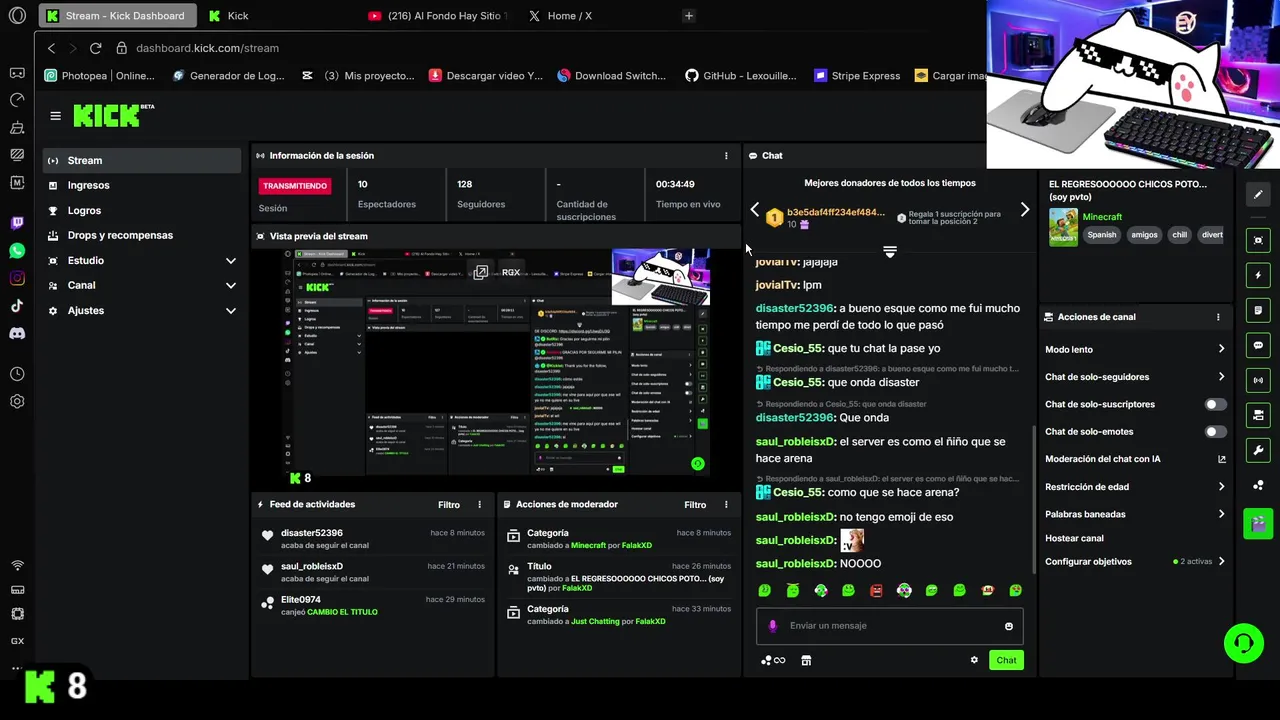Toggle Chat de solo-suscriptores switch

coord(1215,405)
